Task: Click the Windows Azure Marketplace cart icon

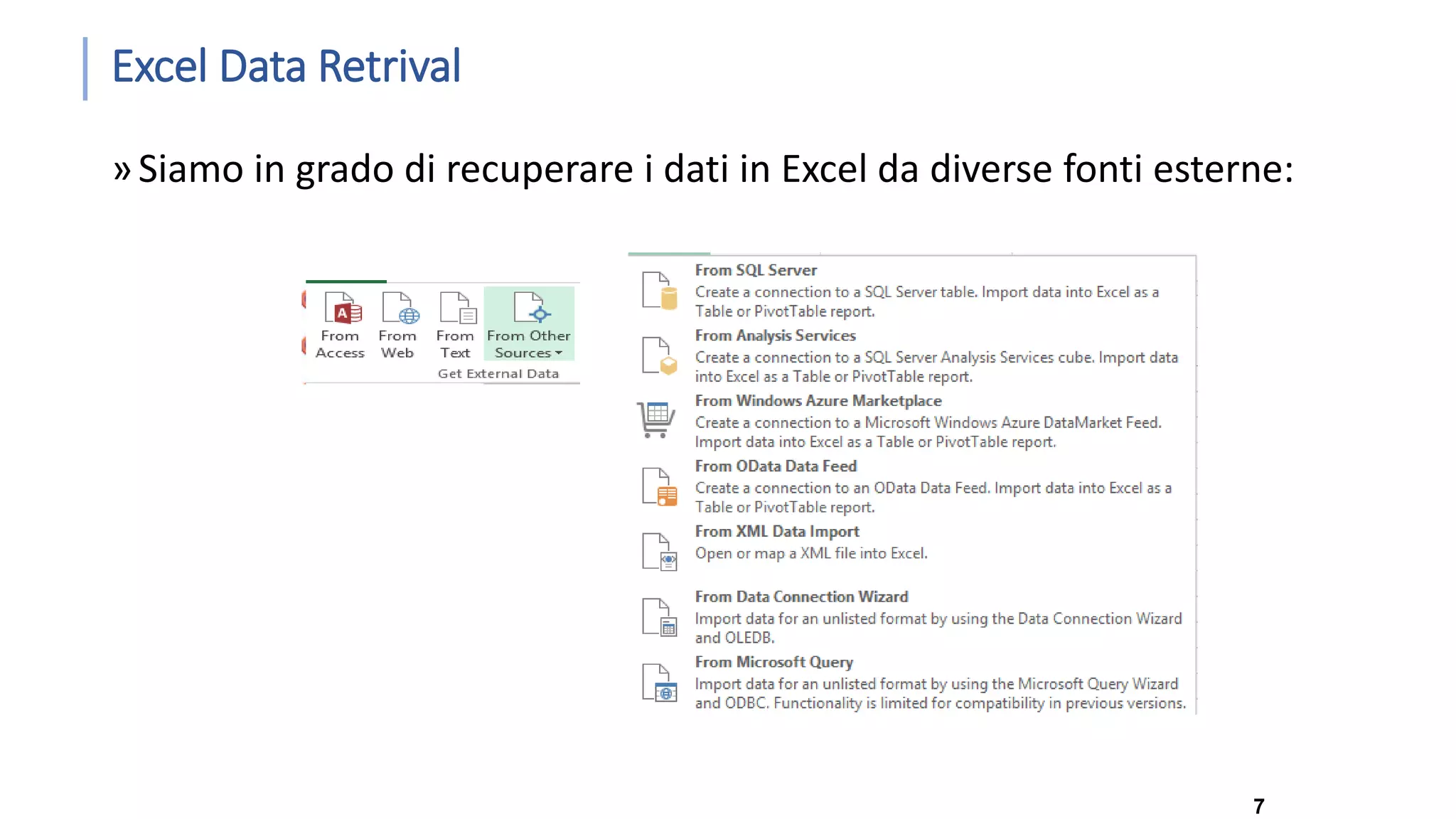Action: pos(655,419)
